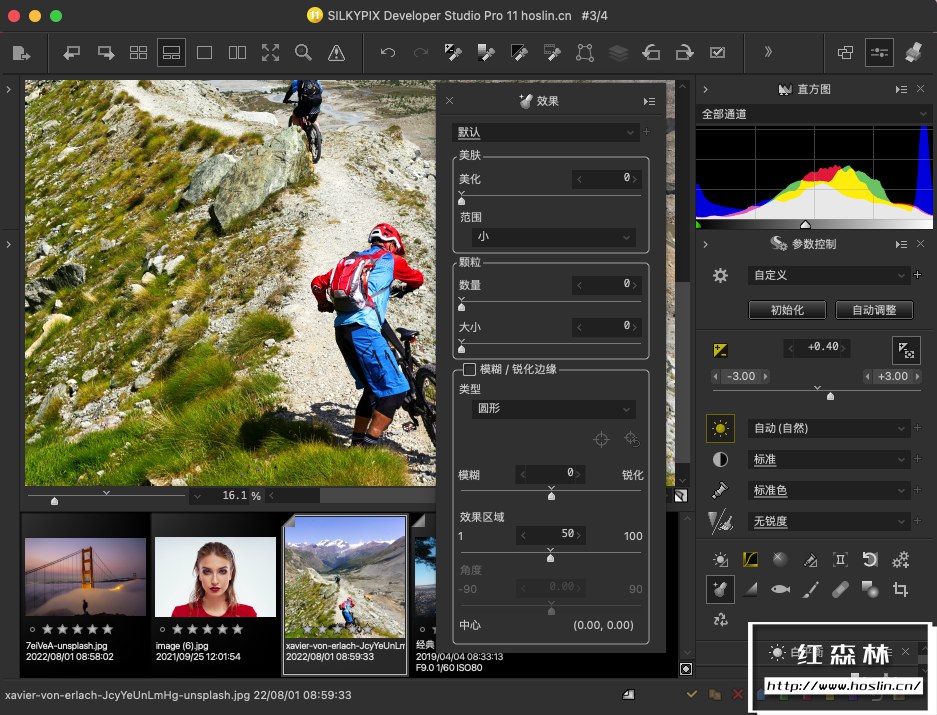937x715 pixels.
Task: Switch to single image preview mode
Action: [204, 52]
